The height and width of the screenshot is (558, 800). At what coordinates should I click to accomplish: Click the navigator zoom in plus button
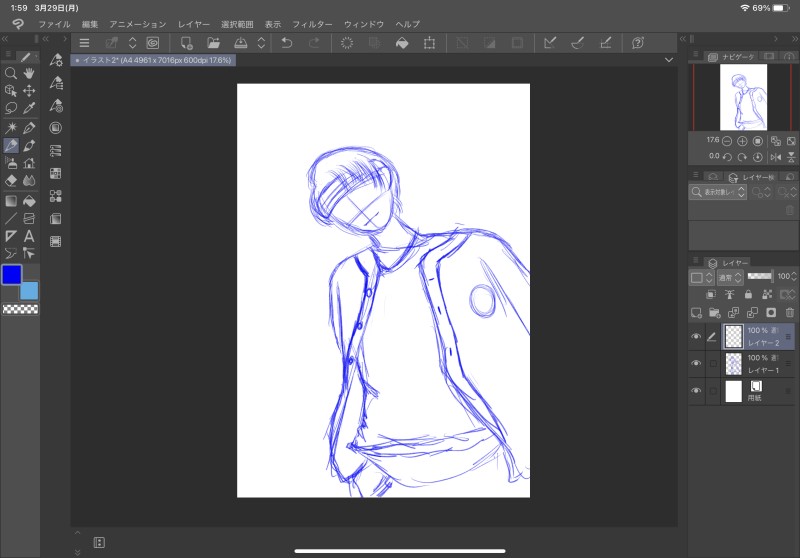(x=742, y=141)
